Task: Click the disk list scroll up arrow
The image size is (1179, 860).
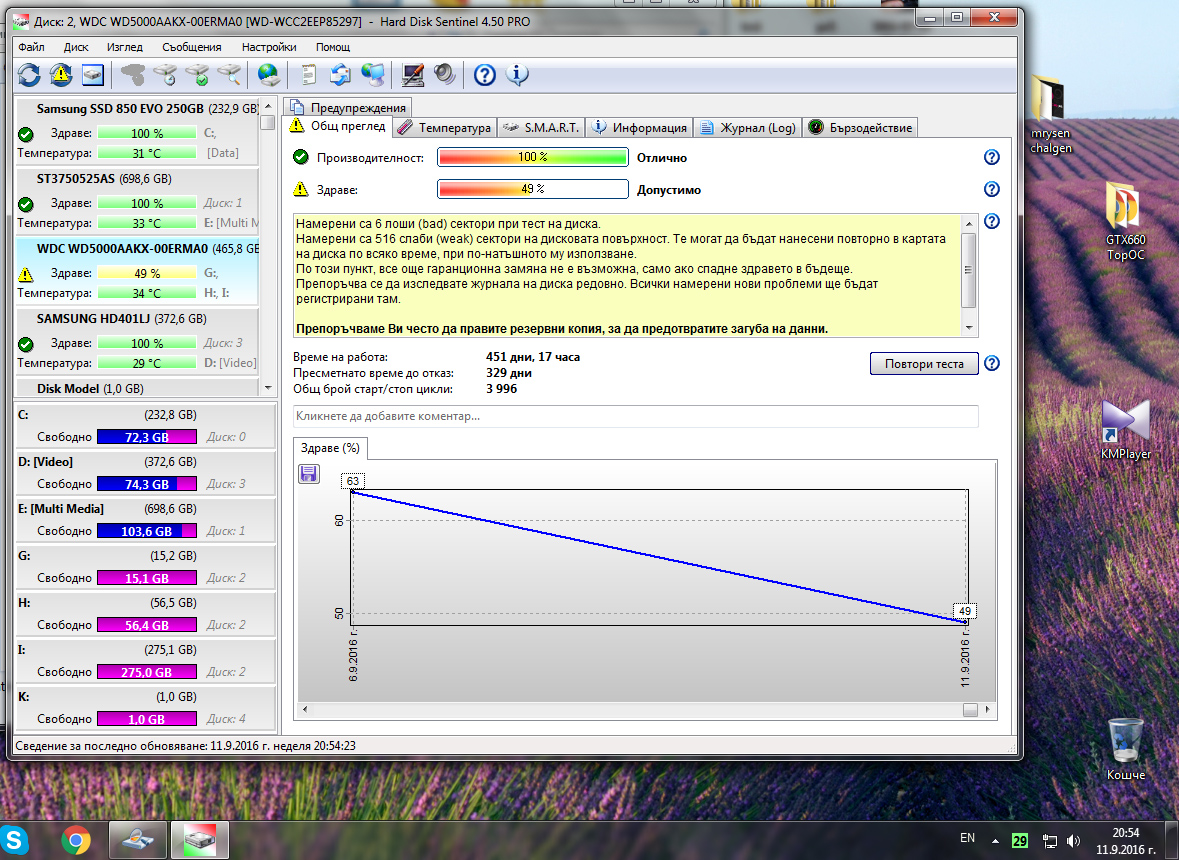Action: pos(268,106)
